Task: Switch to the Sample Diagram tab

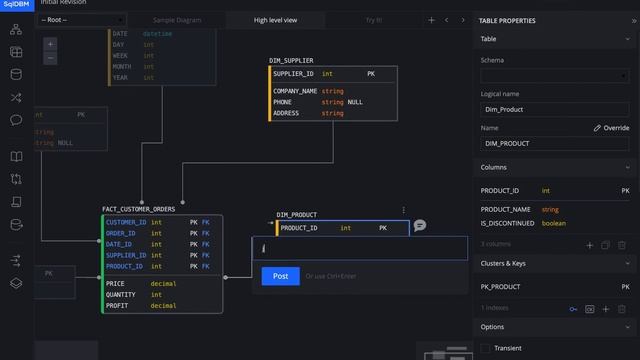Action: tap(177, 20)
